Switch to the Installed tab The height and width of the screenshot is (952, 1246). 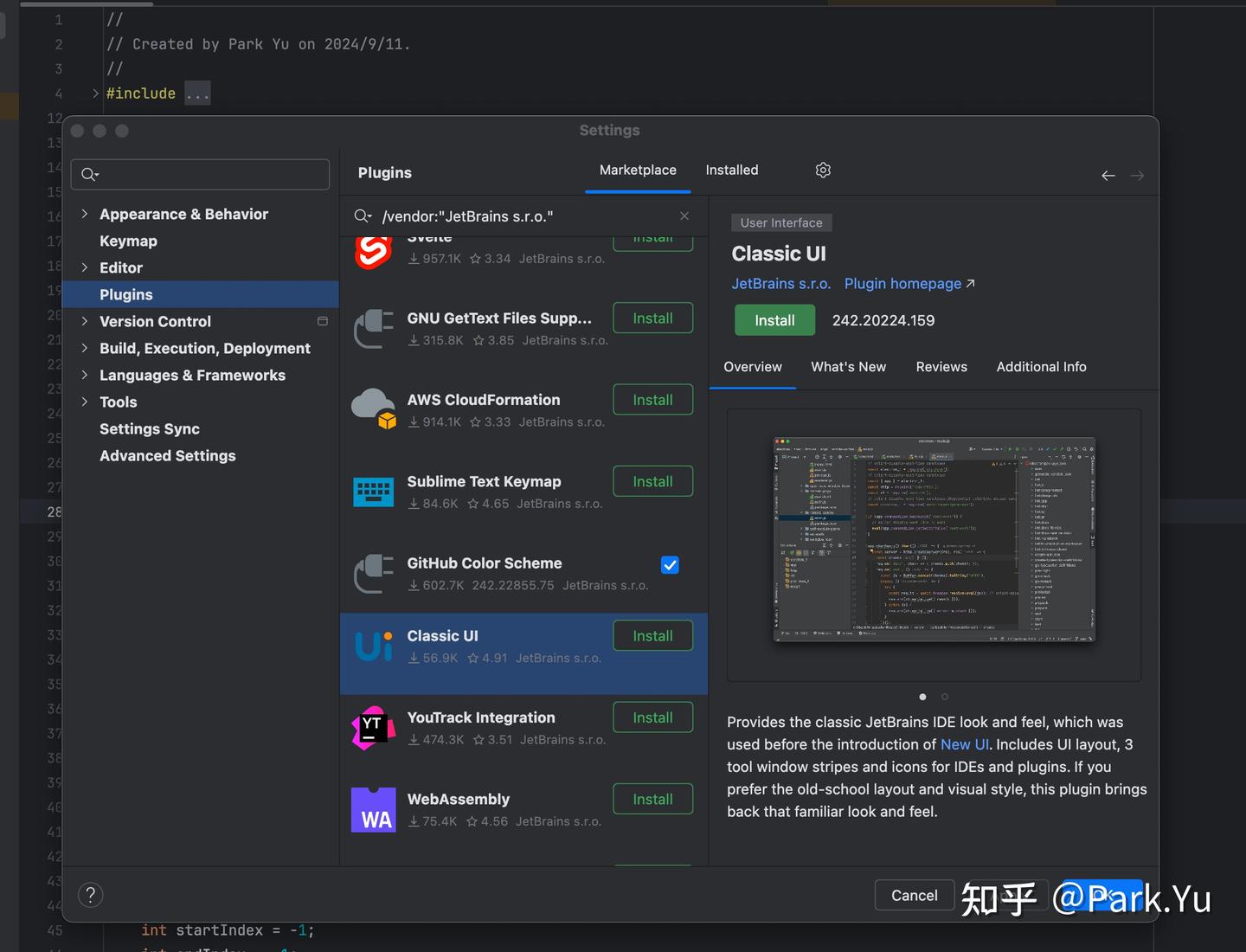coord(731,170)
